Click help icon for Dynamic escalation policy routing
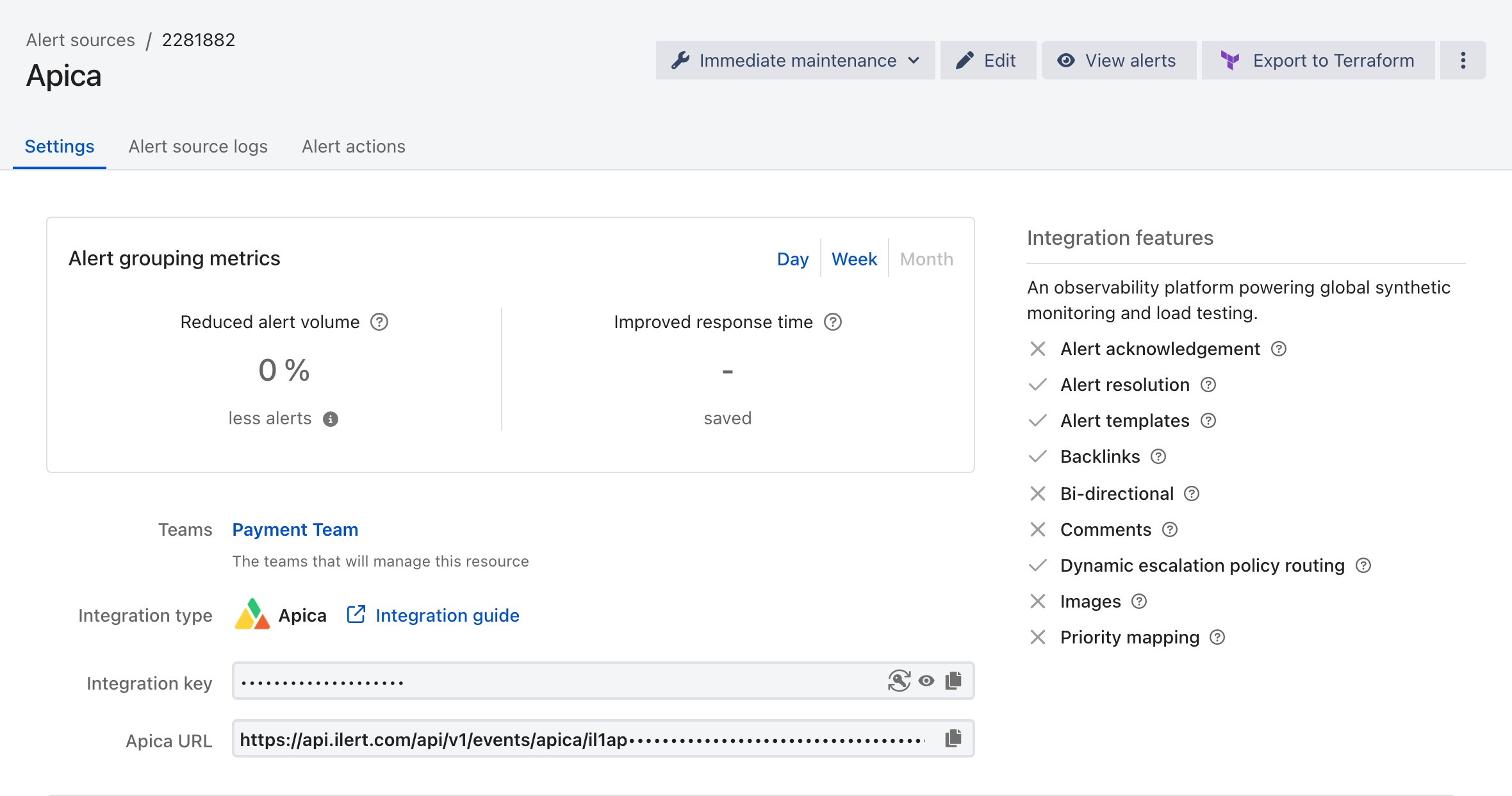Screen dimensions: 1512x796 pos(1363,565)
